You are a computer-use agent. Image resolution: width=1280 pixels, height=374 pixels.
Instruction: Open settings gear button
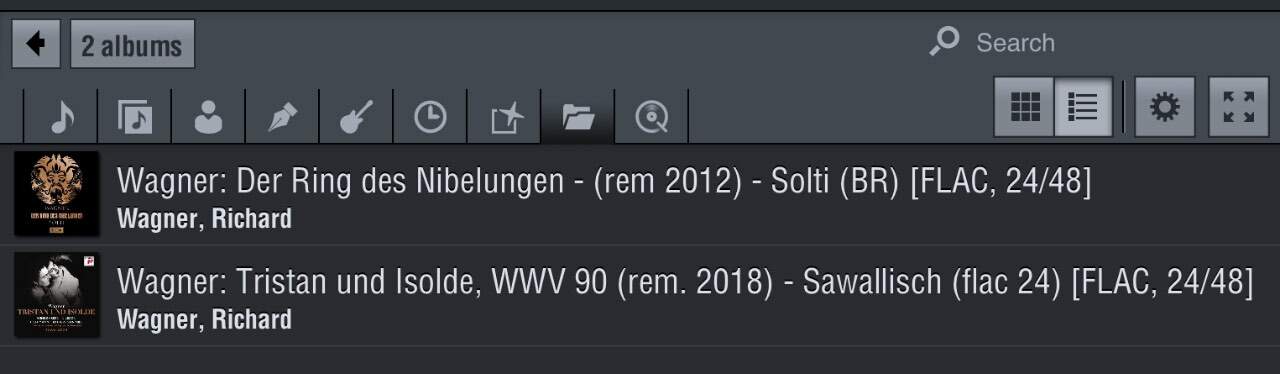click(x=1164, y=106)
